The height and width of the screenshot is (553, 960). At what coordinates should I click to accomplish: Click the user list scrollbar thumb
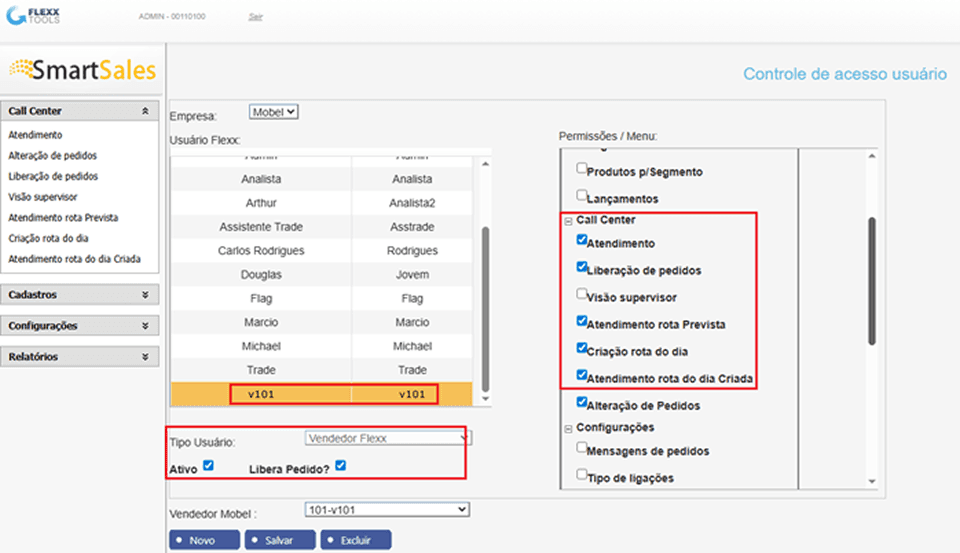pyautogui.click(x=486, y=309)
